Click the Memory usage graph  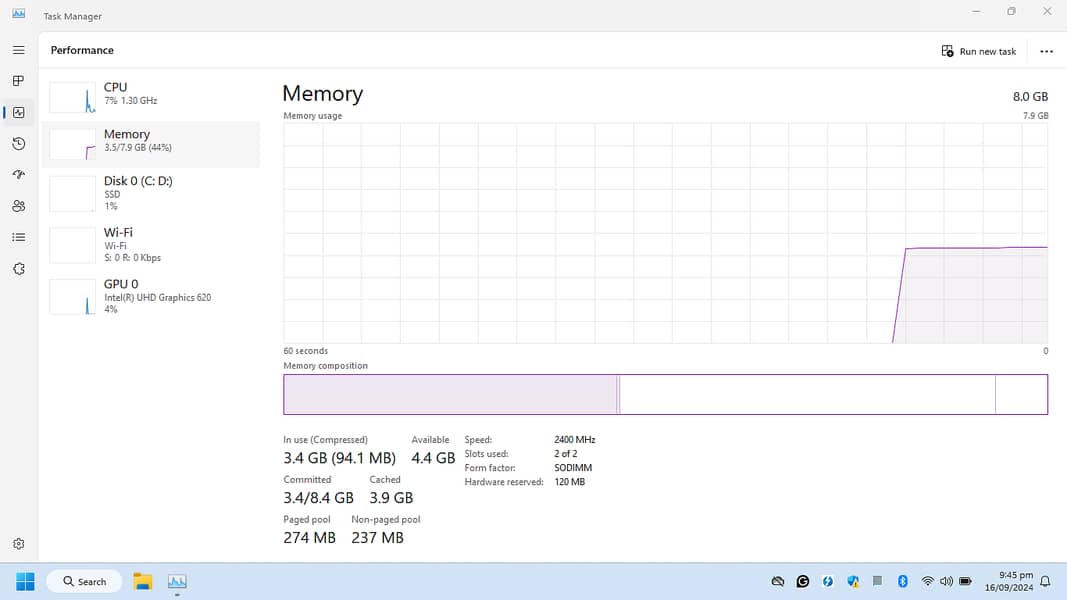point(665,233)
